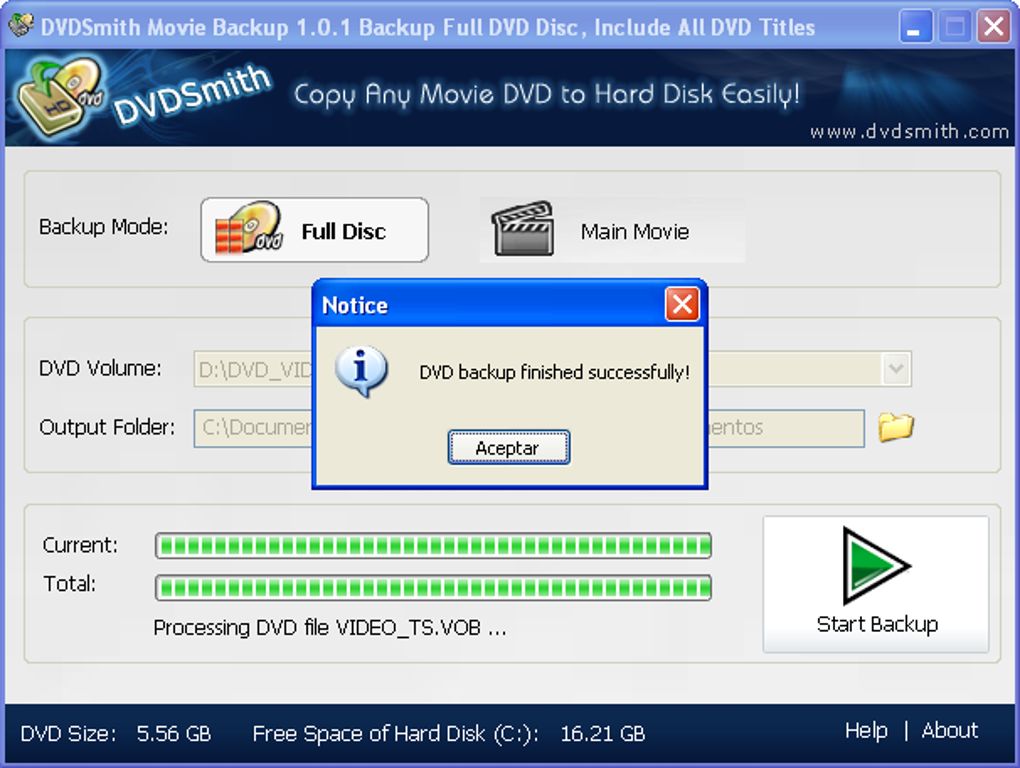Viewport: 1020px width, 768px height.
Task: Click the free space value '16.21 GB'
Action: pos(602,734)
